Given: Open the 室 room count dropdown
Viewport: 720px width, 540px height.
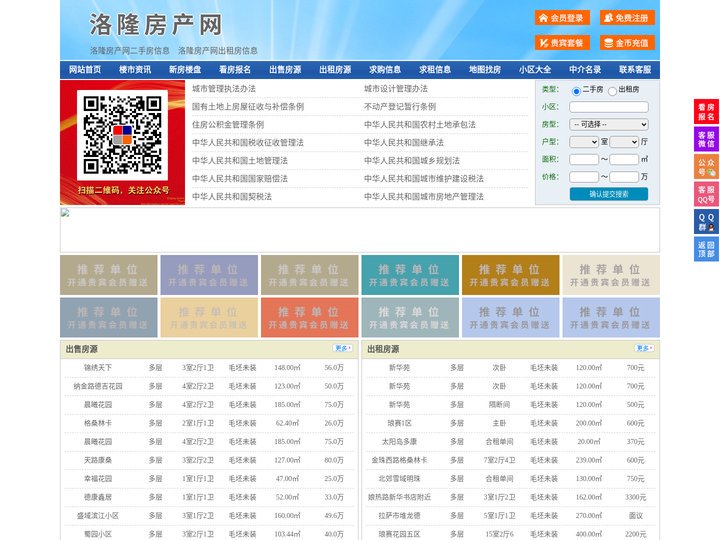Looking at the screenshot, I should click(584, 142).
